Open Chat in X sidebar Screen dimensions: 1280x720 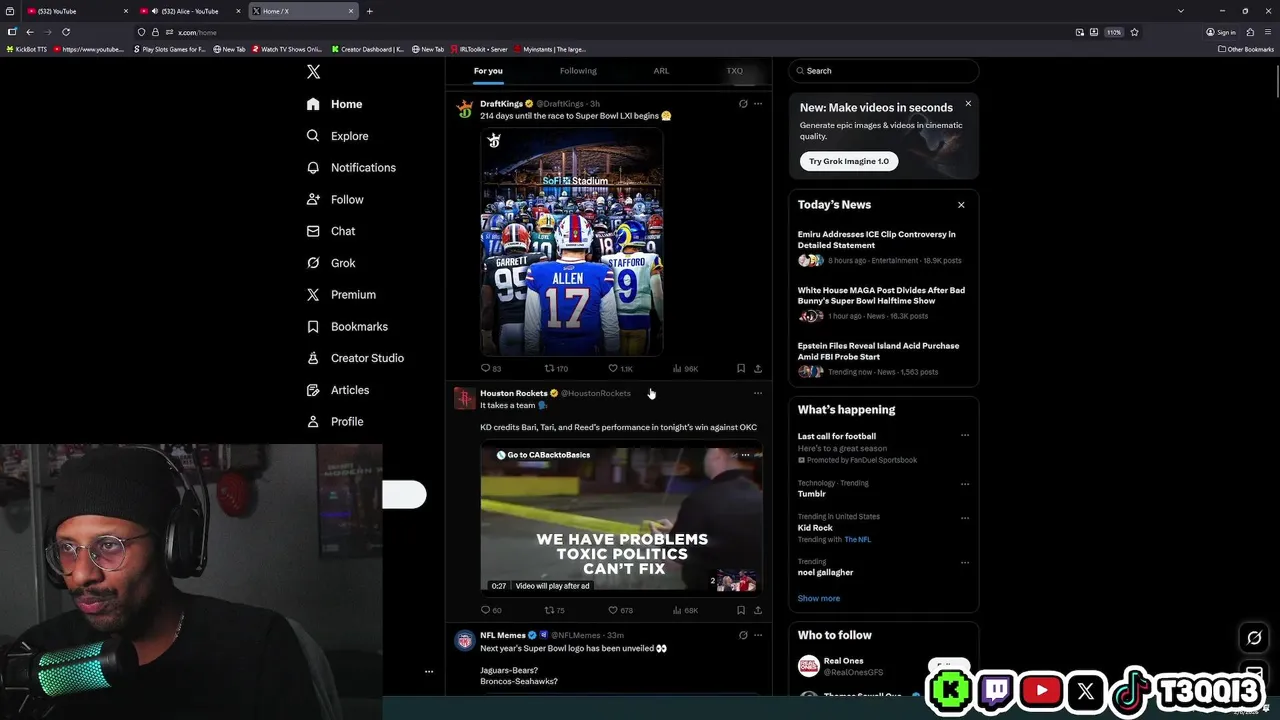331,231
